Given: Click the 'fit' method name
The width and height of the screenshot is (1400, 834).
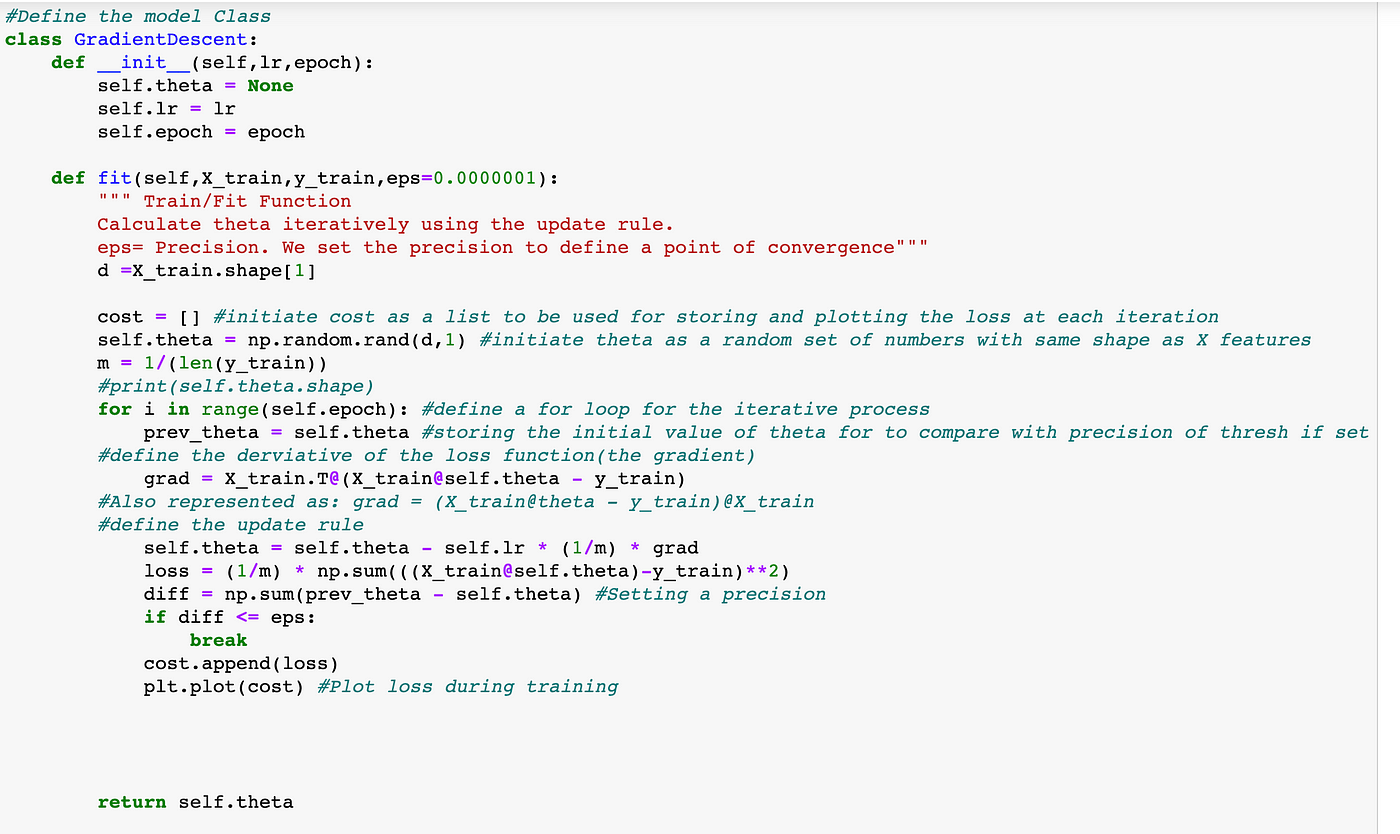Looking at the screenshot, I should 115,178.
